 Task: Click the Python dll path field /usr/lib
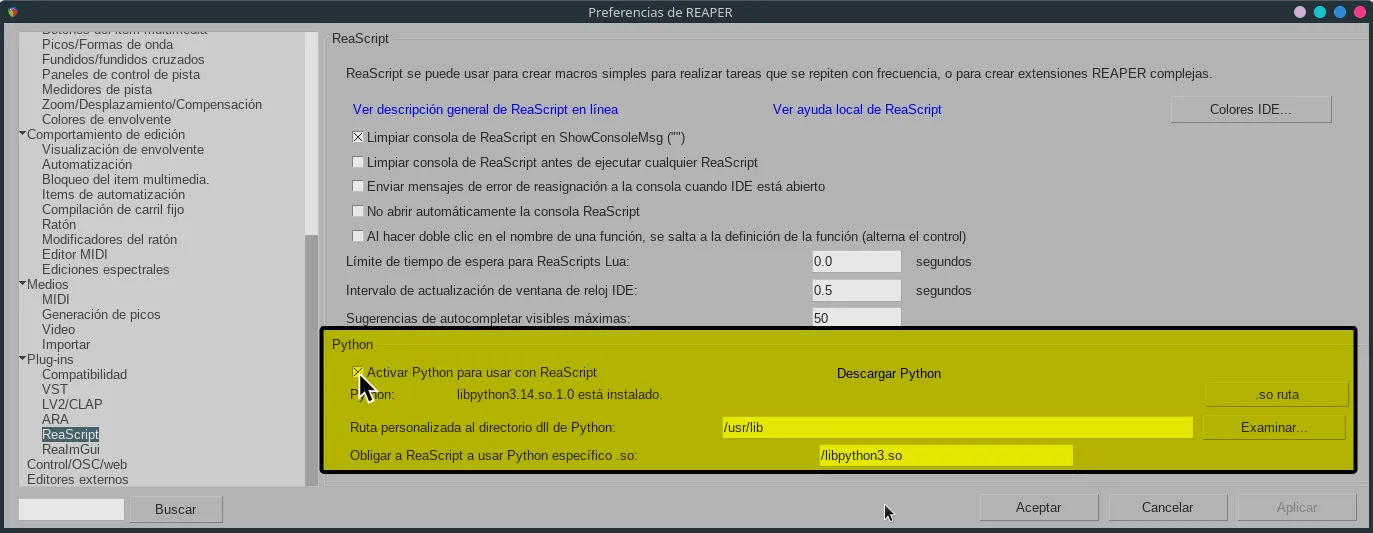tap(957, 428)
